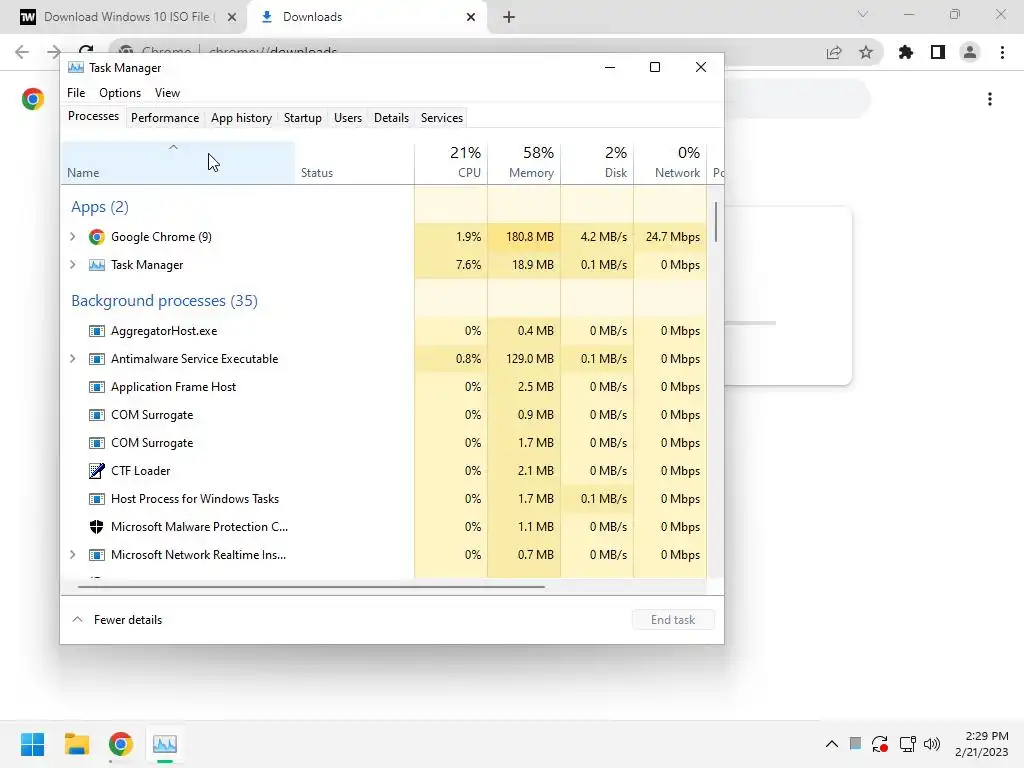Viewport: 1024px width, 768px height.
Task: Switch to the App history tab
Action: pos(241,118)
